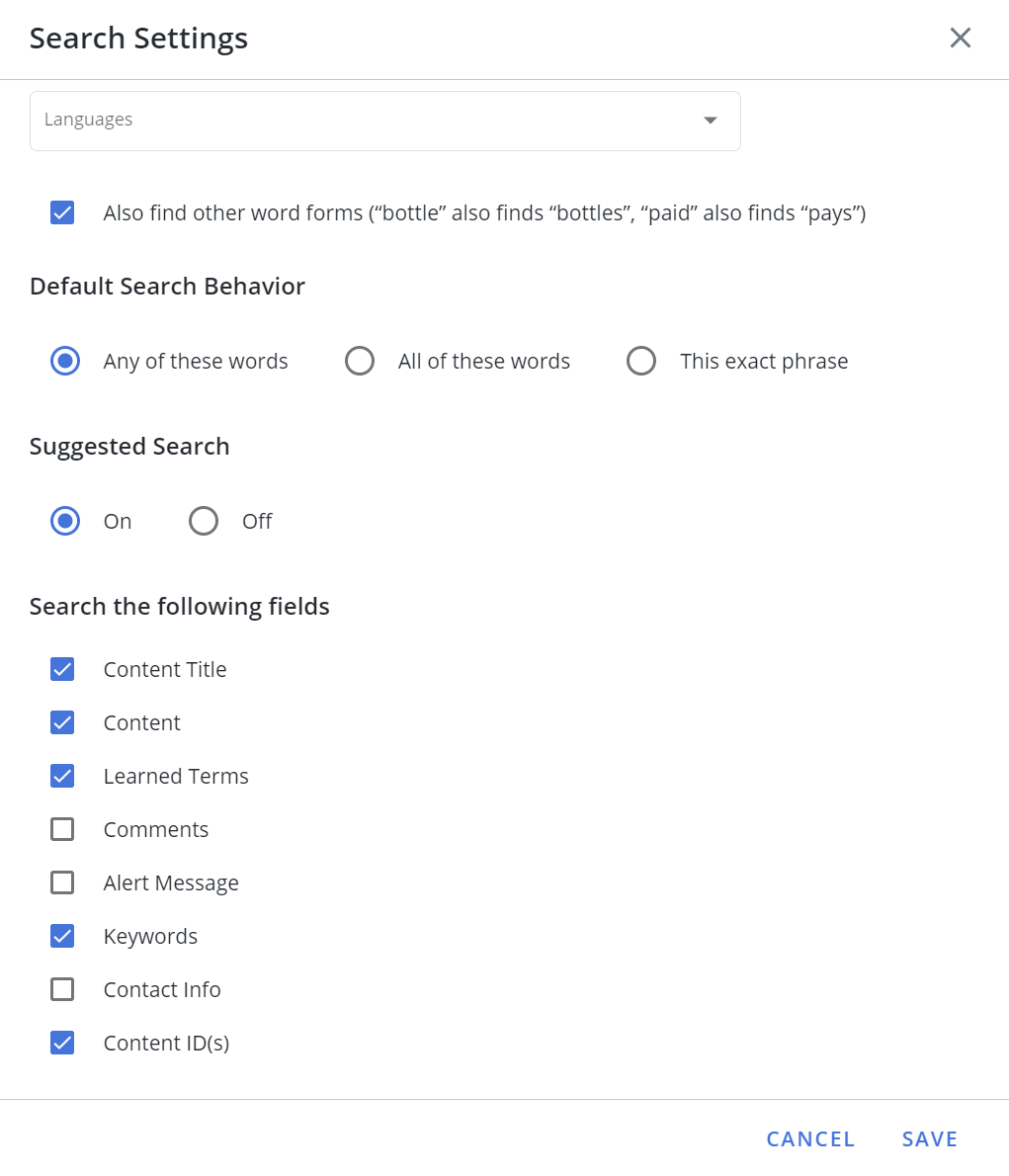Screen dimensions: 1009x1176
Task: Check the Contact Info checkbox
Action: (62, 989)
